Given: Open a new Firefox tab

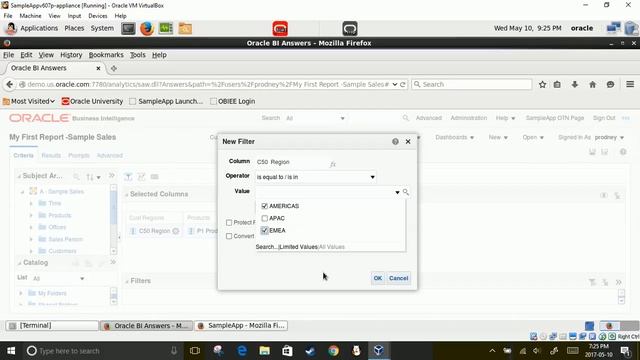Looking at the screenshot, I should 113,69.
